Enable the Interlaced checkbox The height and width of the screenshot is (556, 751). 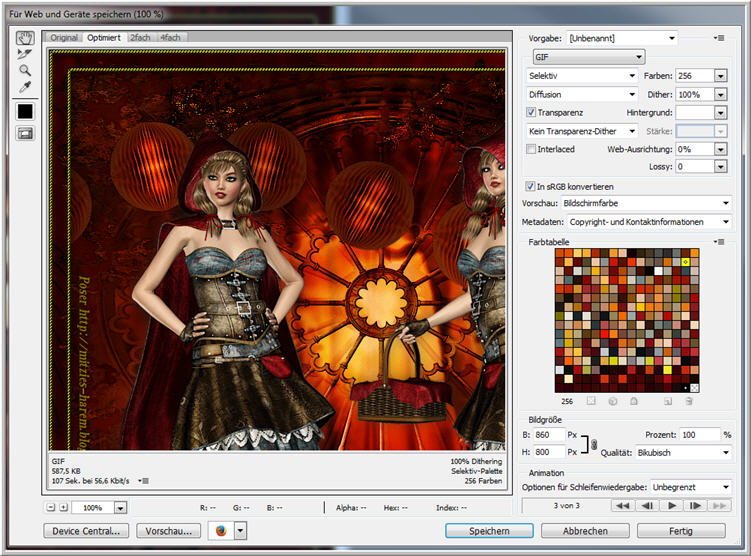click(531, 149)
